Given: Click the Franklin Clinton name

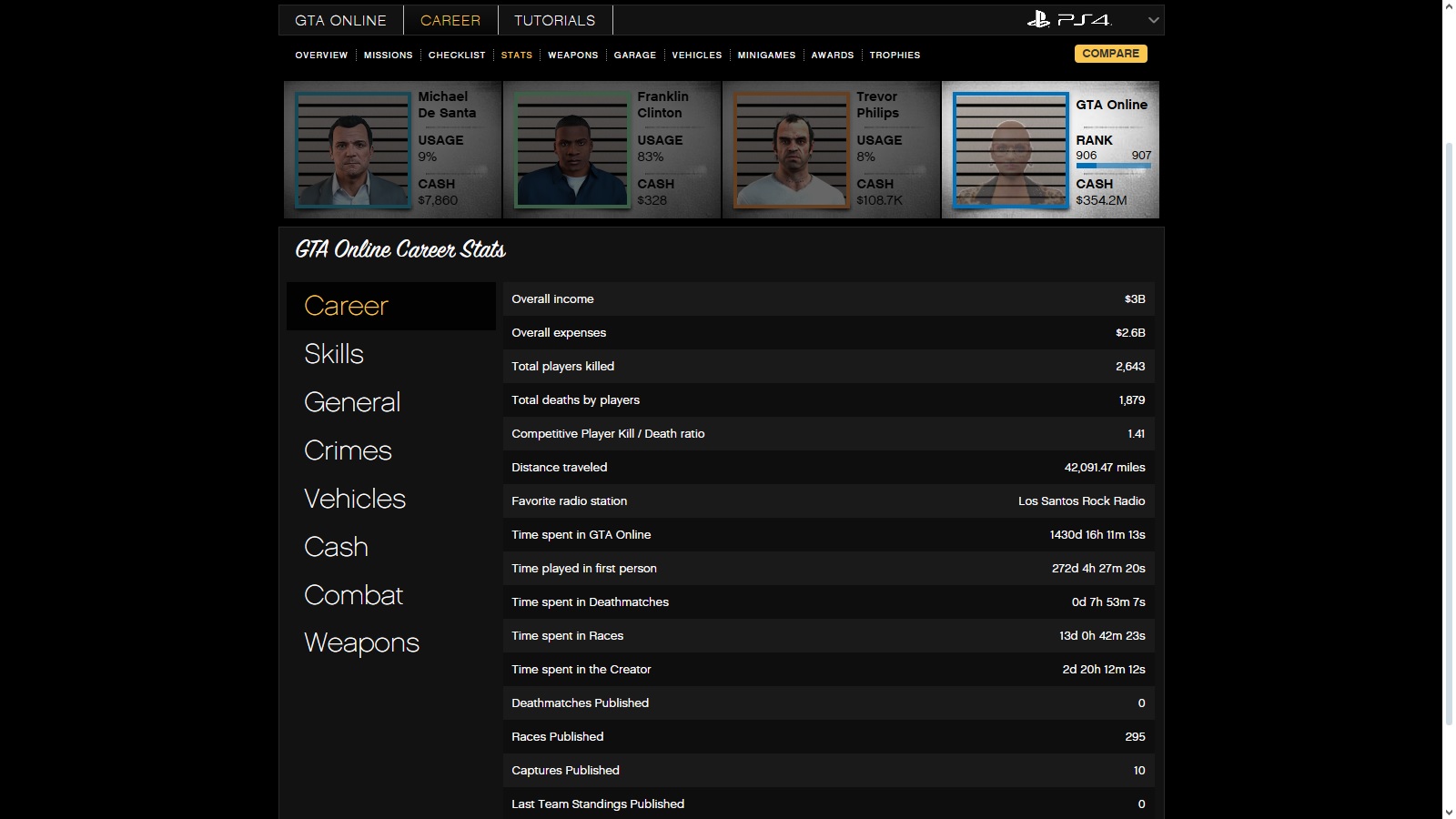Looking at the screenshot, I should click(662, 105).
